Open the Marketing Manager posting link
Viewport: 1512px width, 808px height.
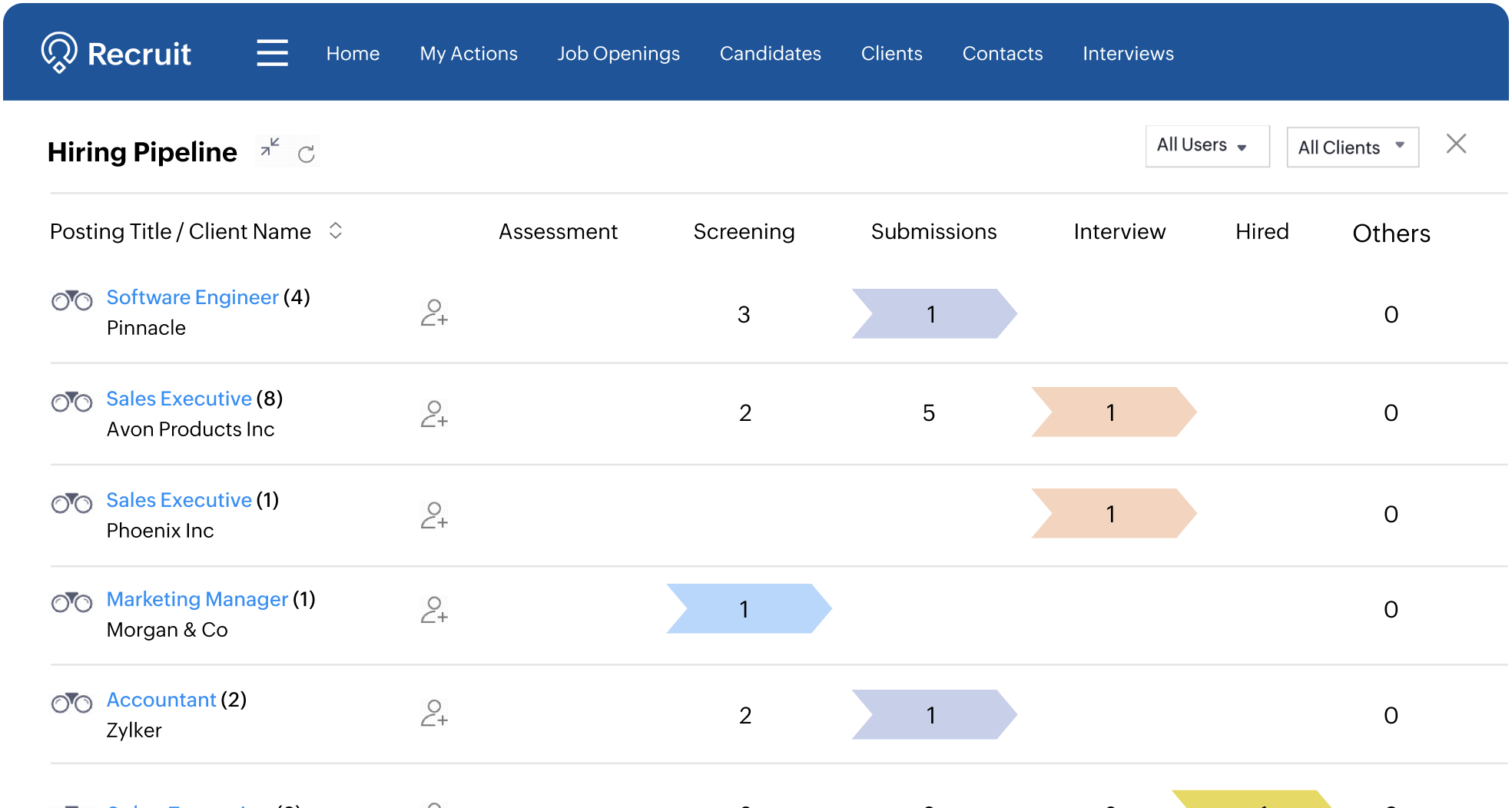coord(197,599)
